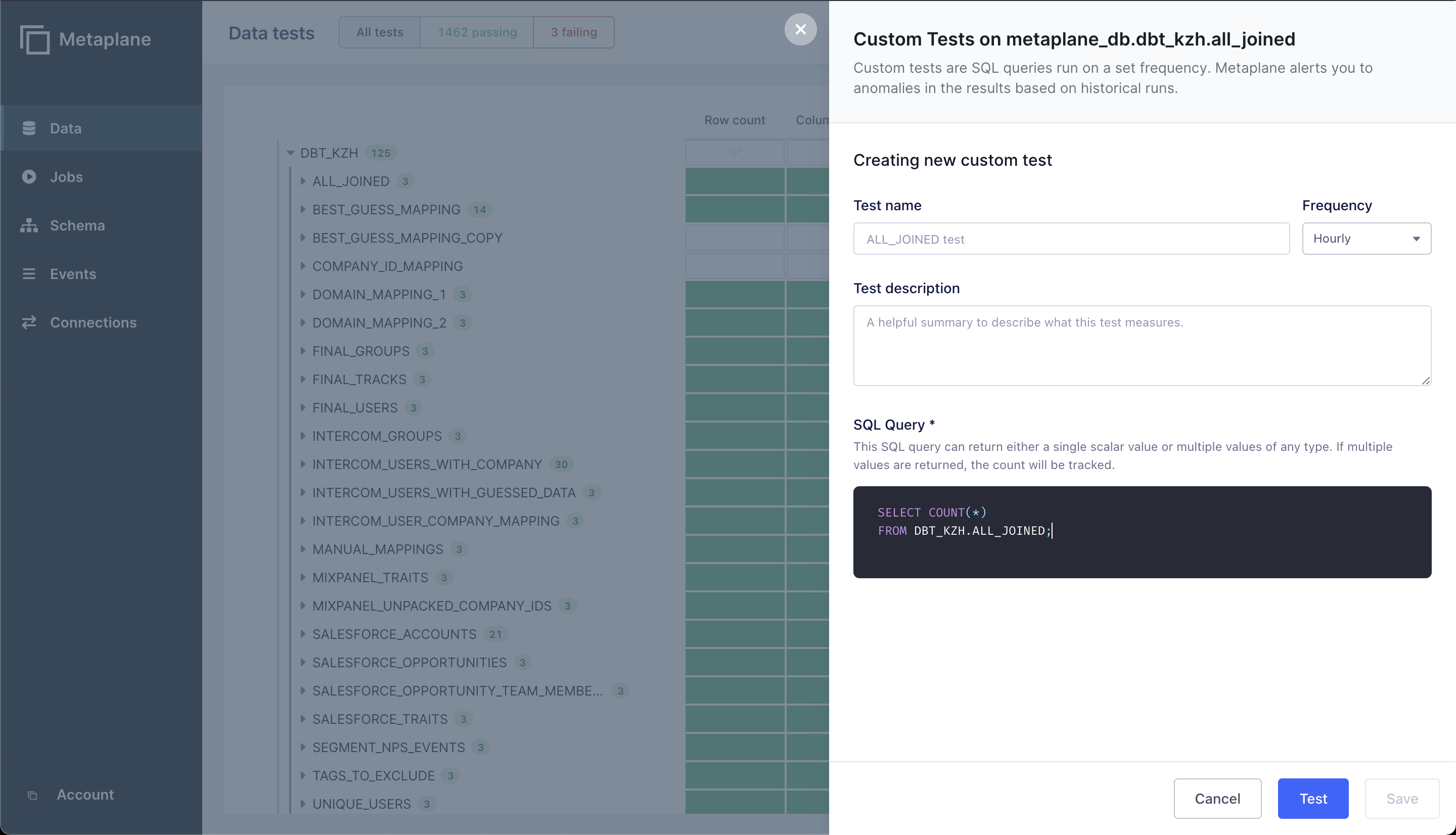Collapse the DBT_KZH schema tree
Screen dimensions: 1456x835
(x=291, y=153)
